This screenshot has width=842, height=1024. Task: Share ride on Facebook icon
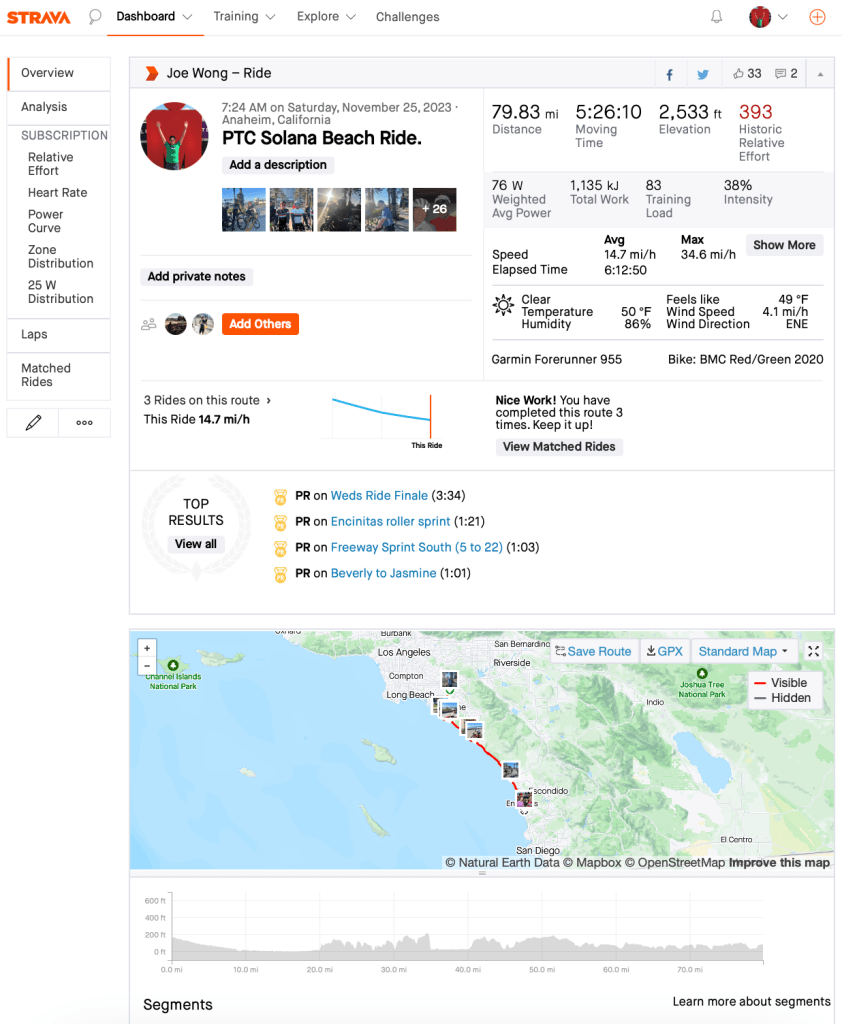(x=669, y=74)
